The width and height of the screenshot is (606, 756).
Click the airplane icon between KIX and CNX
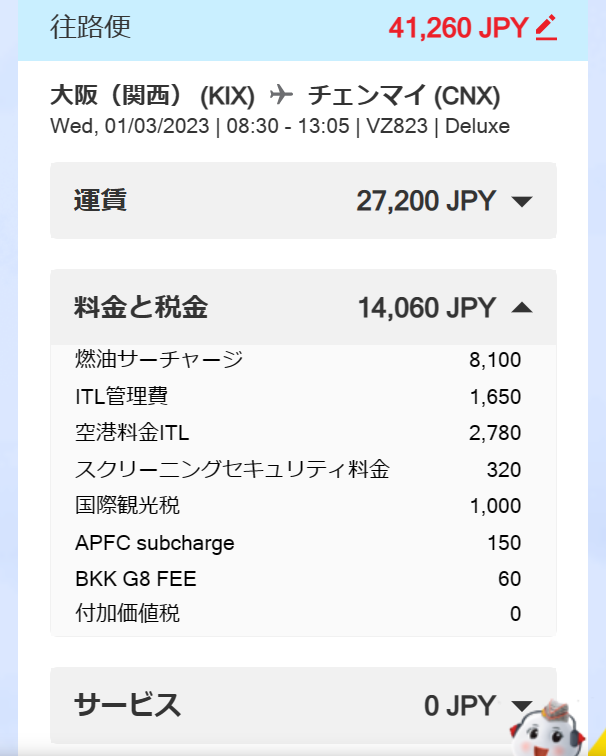click(282, 95)
